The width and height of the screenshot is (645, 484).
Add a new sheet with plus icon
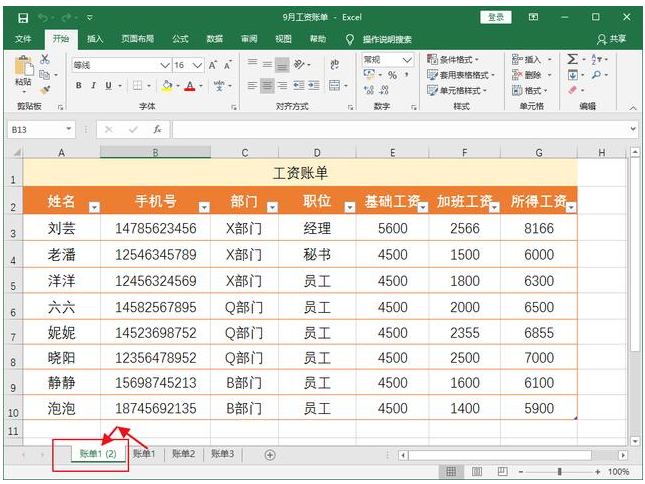click(x=269, y=454)
